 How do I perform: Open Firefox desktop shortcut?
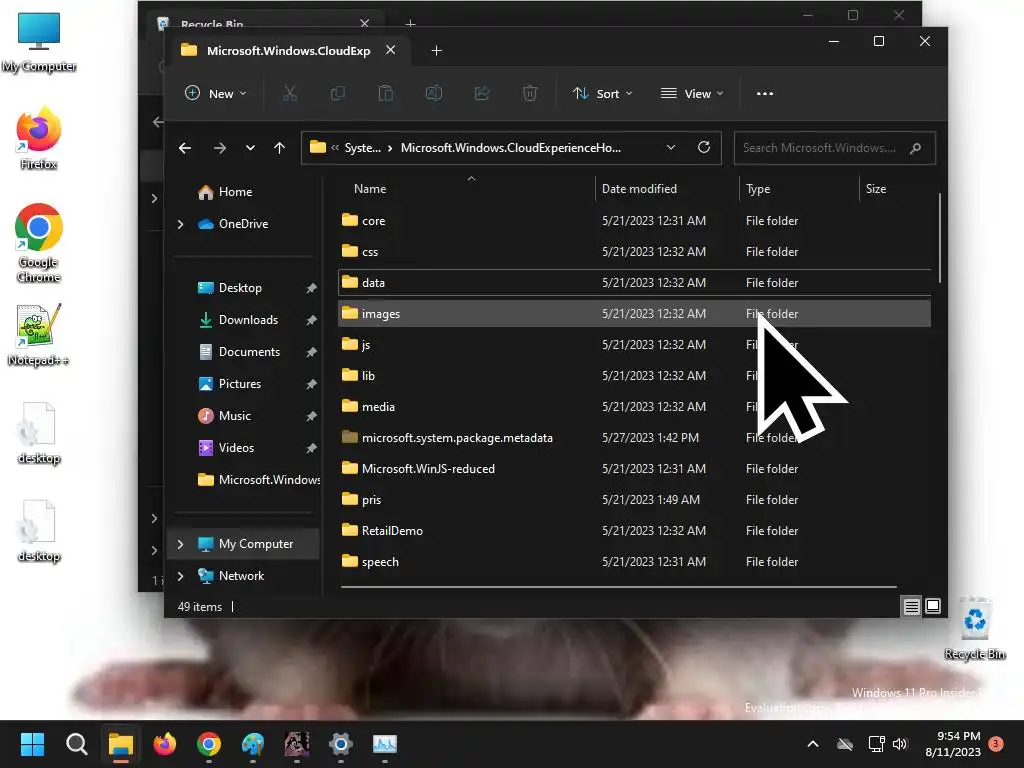click(39, 138)
